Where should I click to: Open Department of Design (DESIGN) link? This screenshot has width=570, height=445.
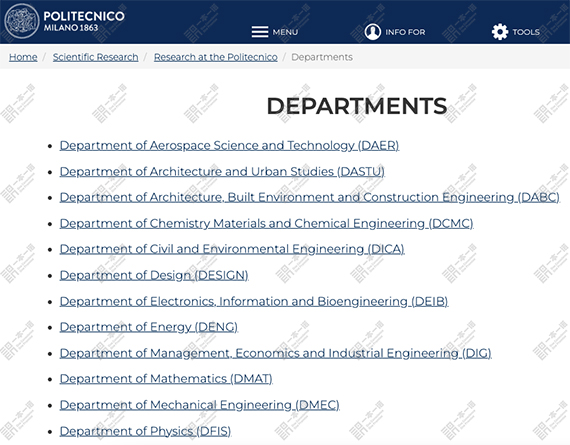(154, 275)
